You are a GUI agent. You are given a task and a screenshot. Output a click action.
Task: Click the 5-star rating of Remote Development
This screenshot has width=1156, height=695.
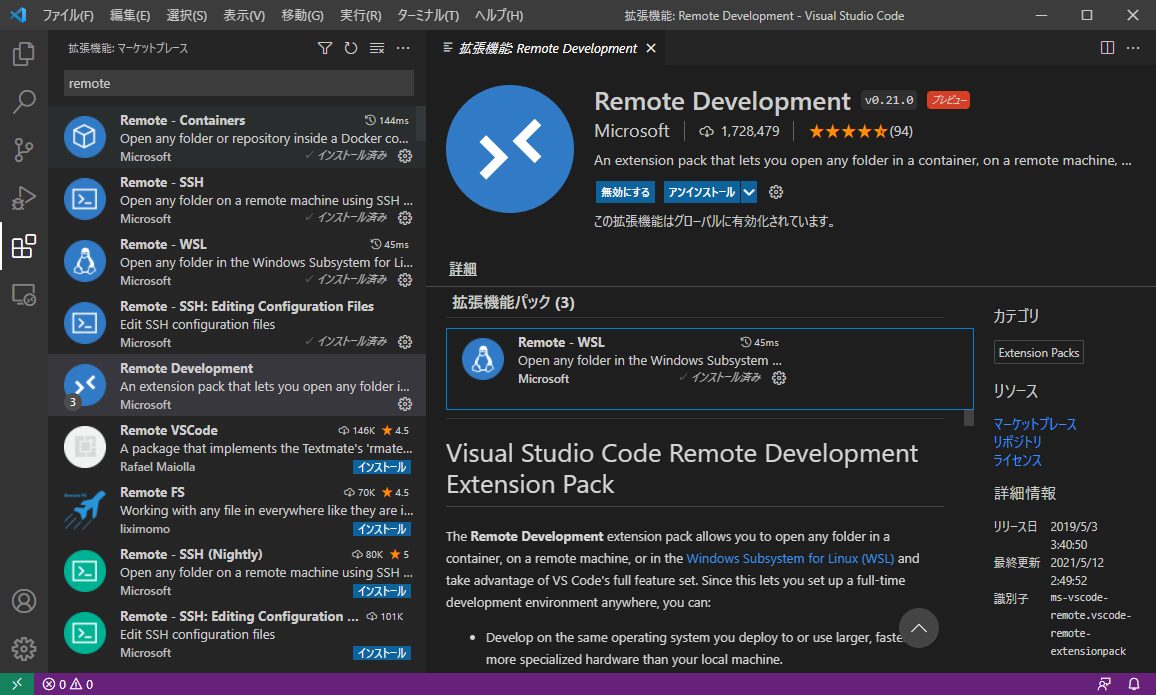[x=847, y=131]
